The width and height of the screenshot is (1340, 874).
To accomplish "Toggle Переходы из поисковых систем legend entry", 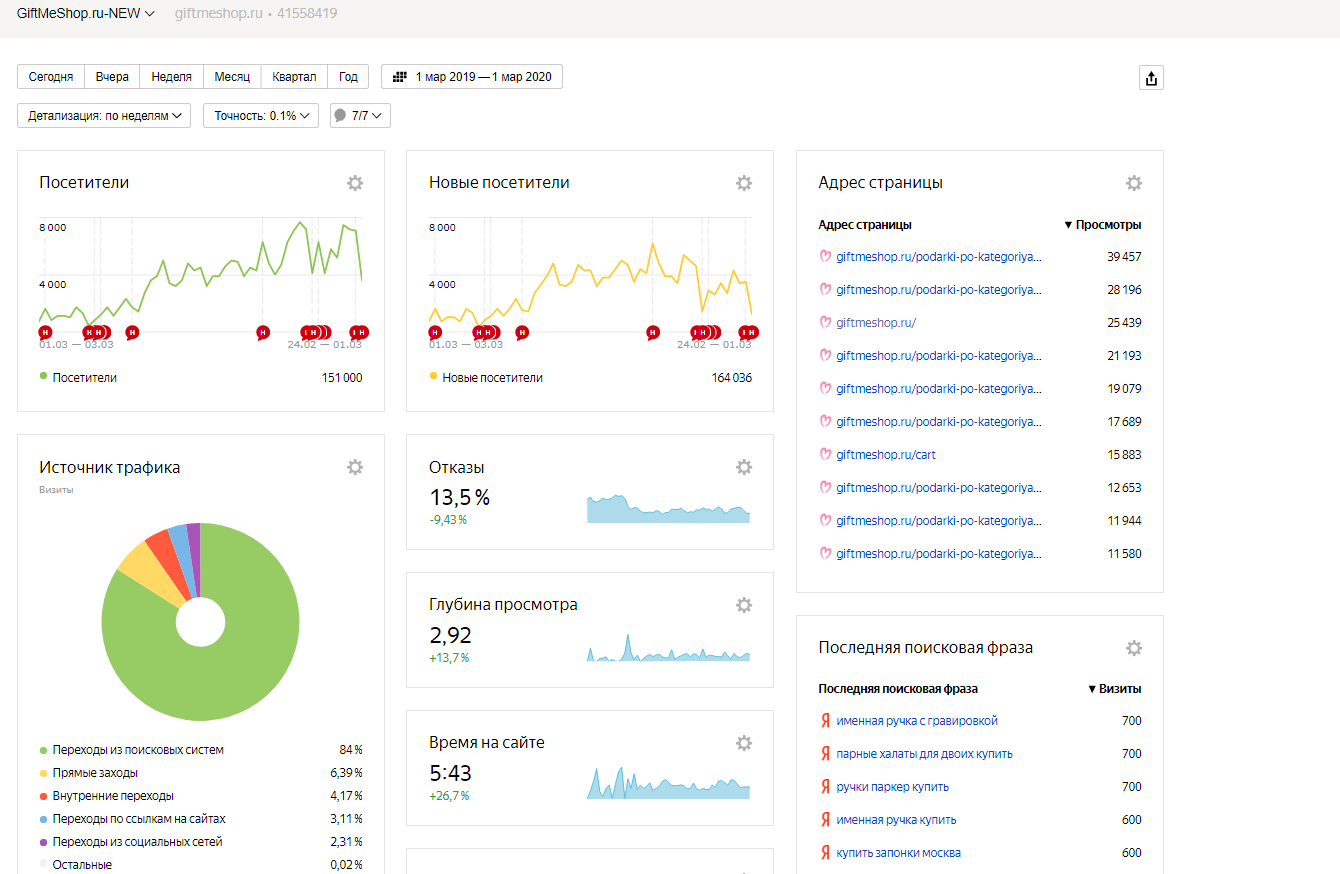I will [x=132, y=750].
